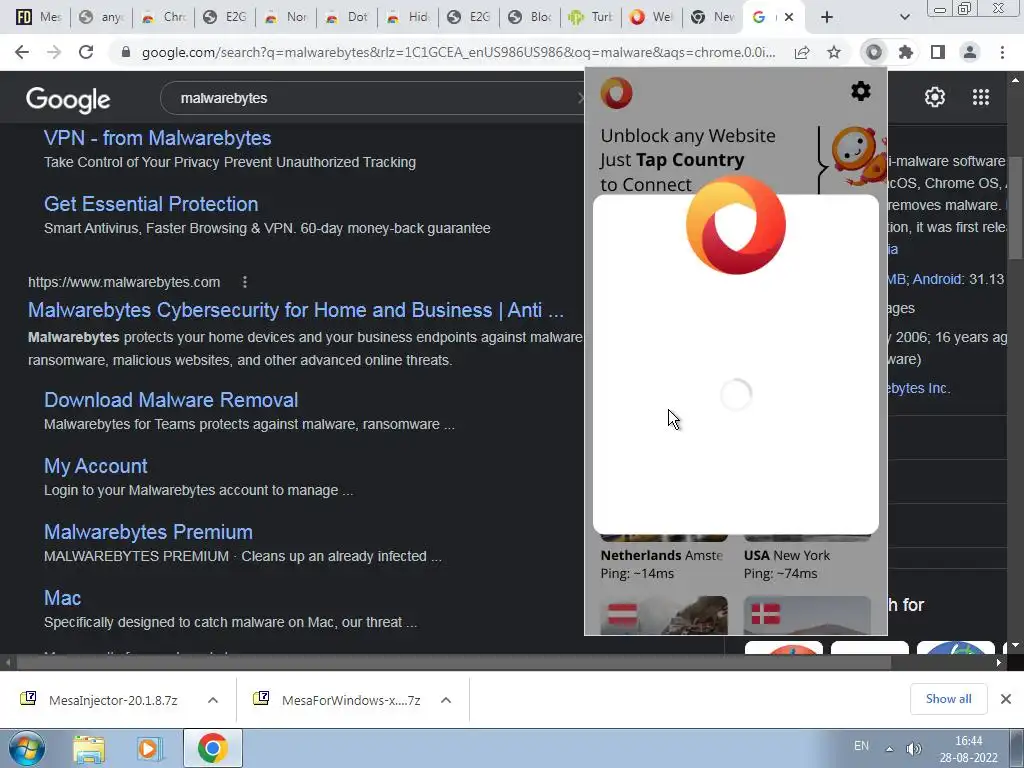
Task: Open the Google apps grid
Action: coord(981,97)
